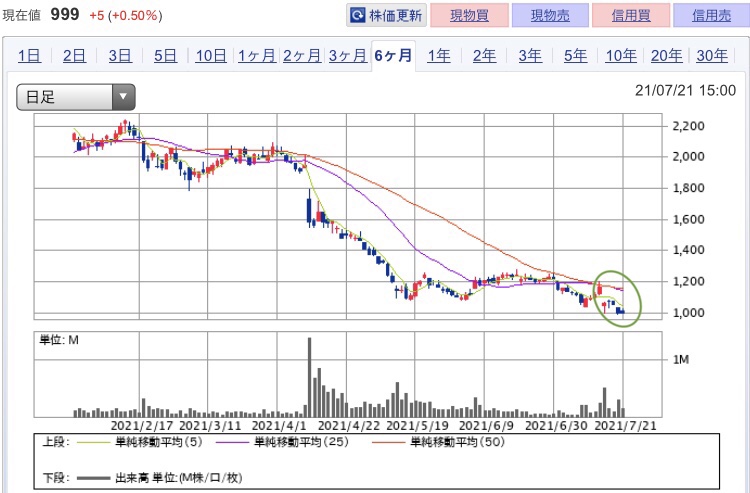This screenshot has height=493, width=750.
Task: Click the 単位: M label in volume chart
Action: 59,340
